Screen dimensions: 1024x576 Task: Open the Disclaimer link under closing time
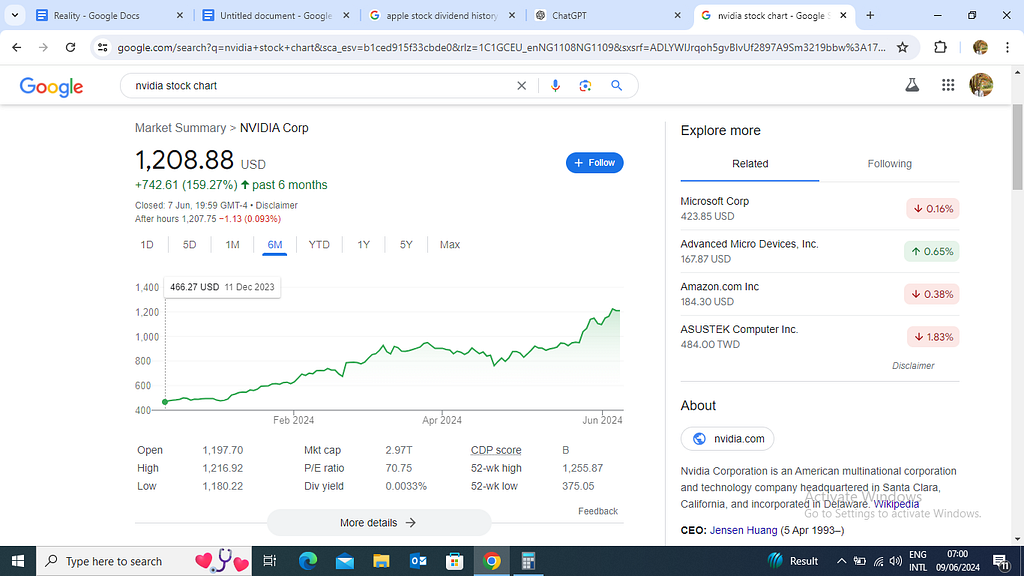pos(276,205)
